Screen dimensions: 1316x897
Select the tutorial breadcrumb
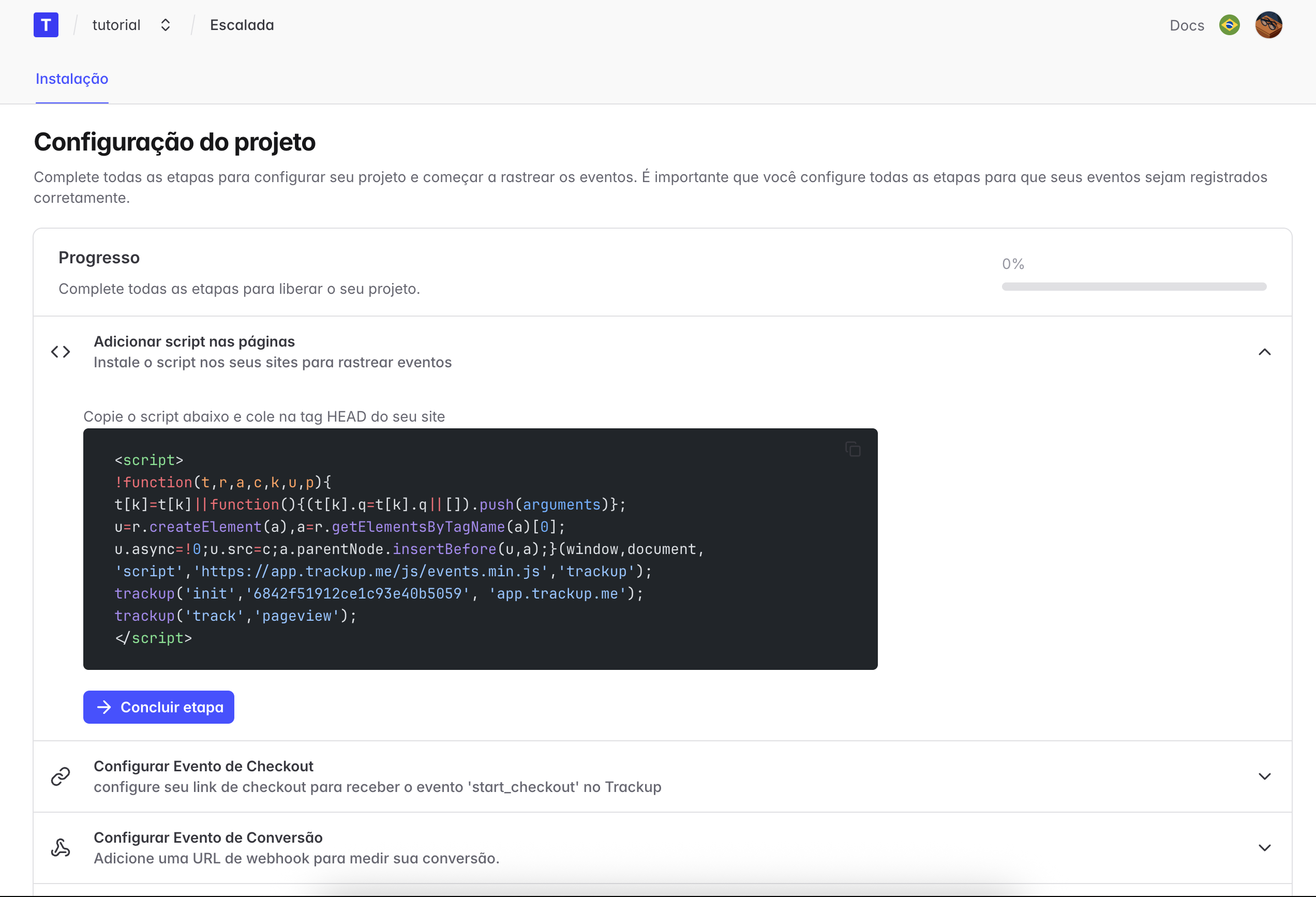(116, 25)
